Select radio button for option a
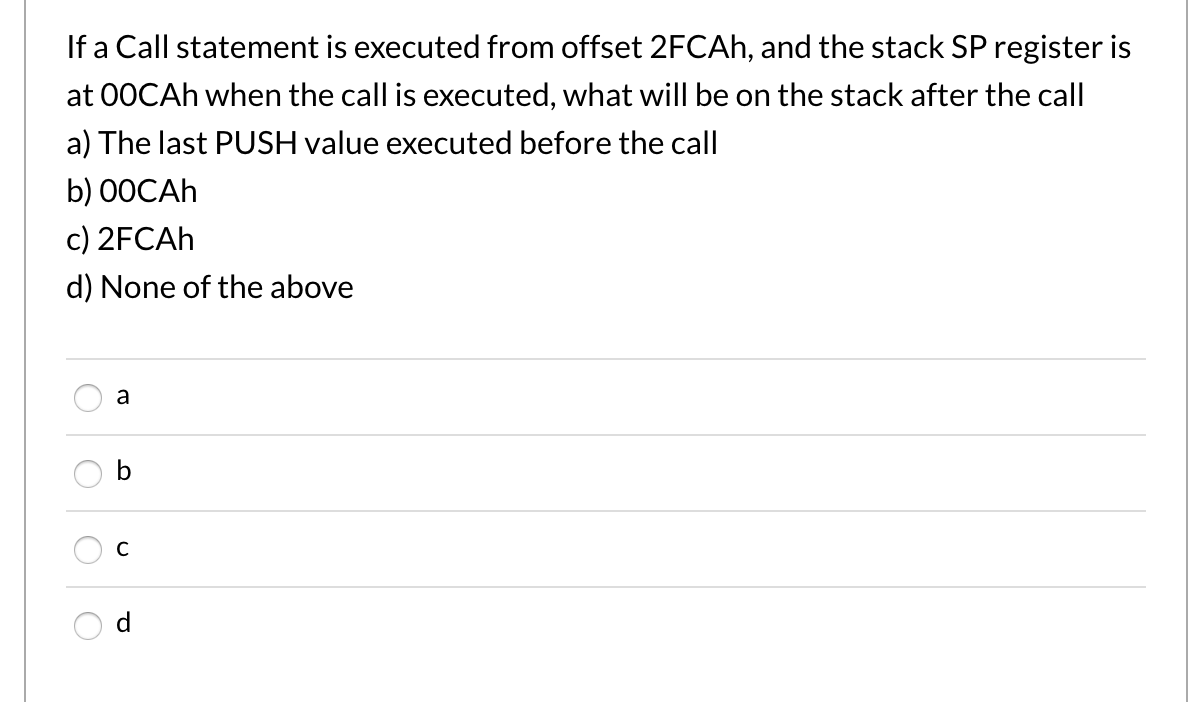The width and height of the screenshot is (1194, 702). (88, 397)
